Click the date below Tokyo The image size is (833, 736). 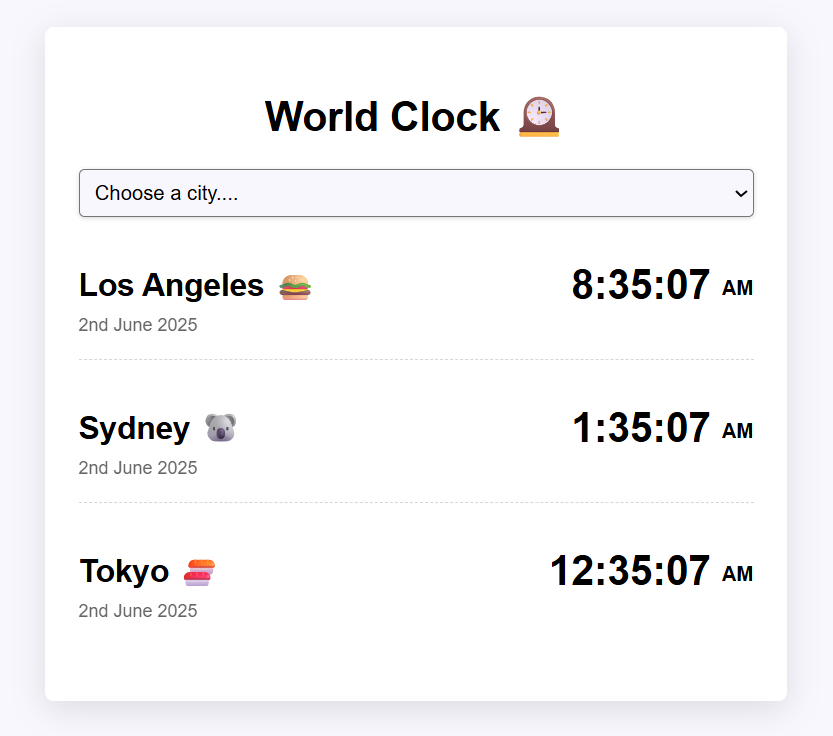click(x=138, y=610)
